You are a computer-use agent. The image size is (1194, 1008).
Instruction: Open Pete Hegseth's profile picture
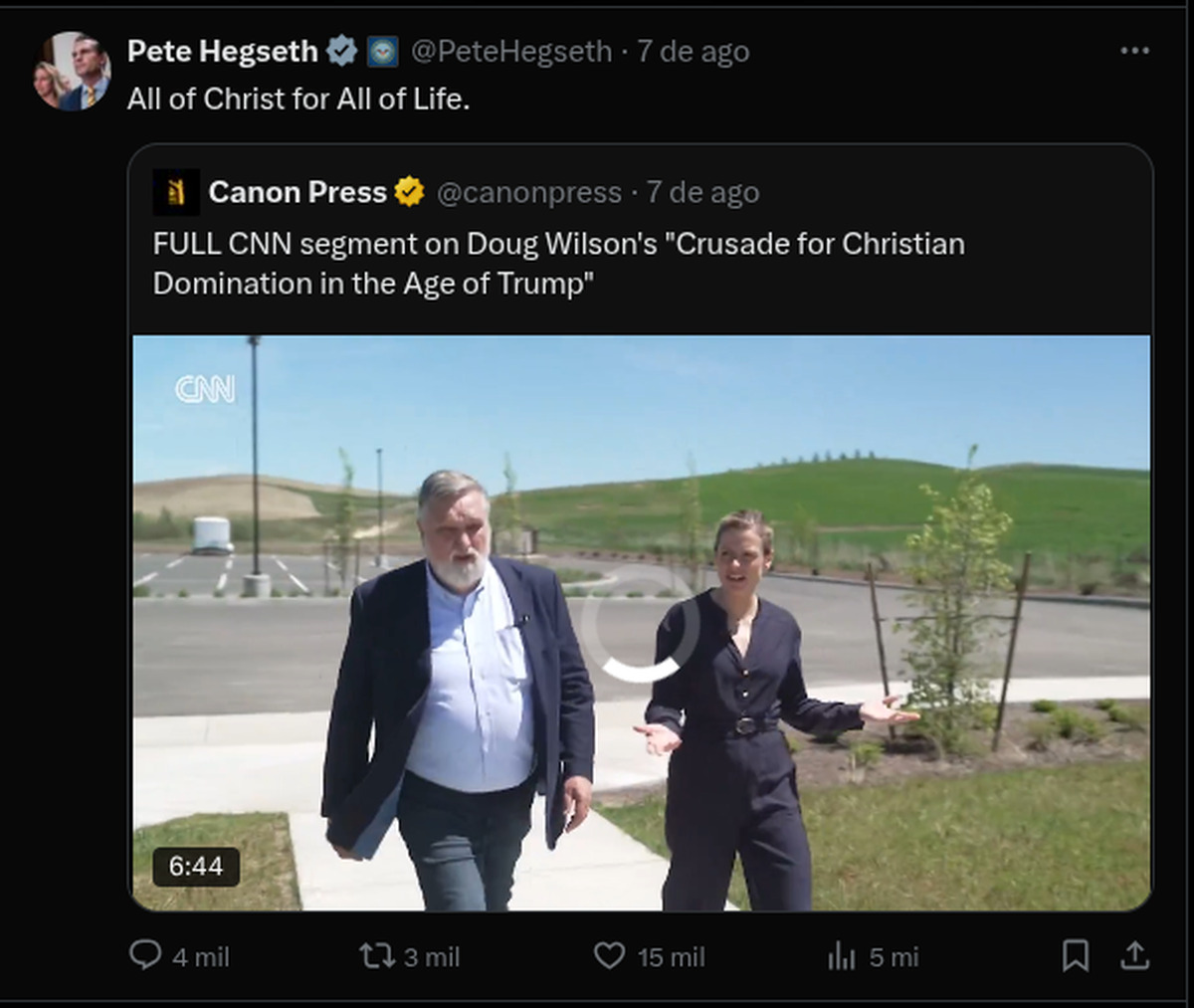(72, 72)
